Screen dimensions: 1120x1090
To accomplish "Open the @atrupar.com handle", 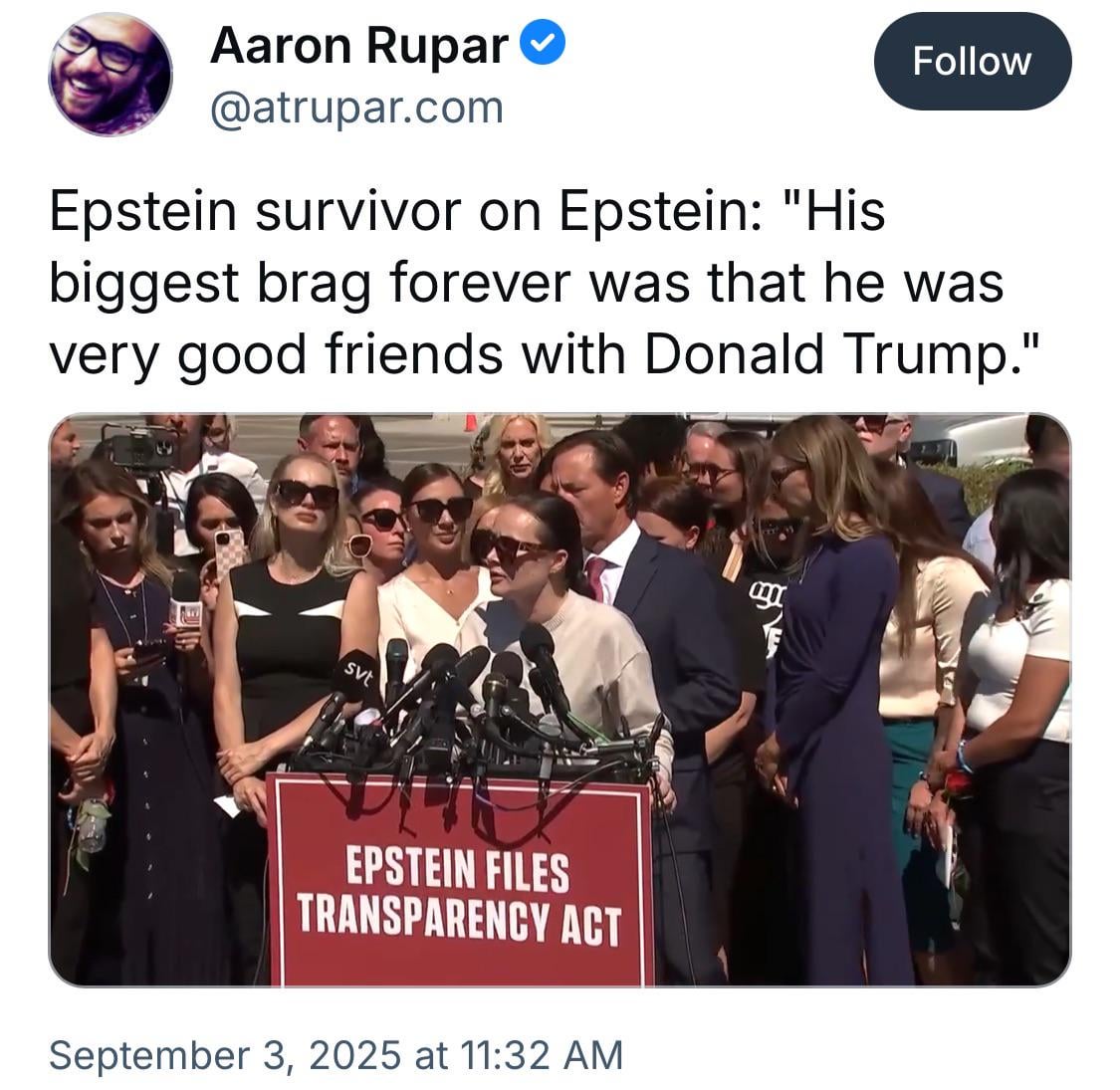I will (357, 109).
